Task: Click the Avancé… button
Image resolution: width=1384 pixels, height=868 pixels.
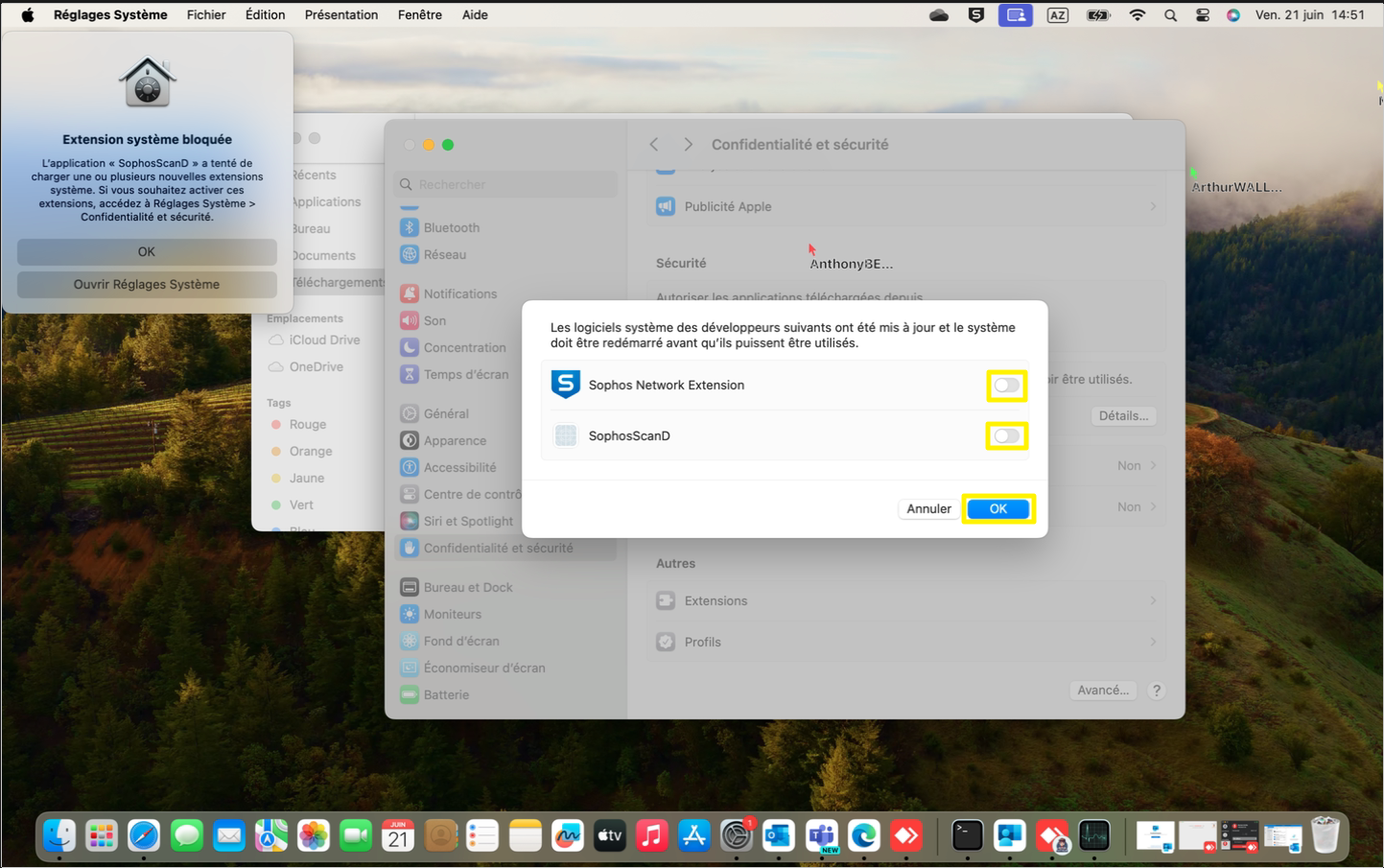Action: [1103, 690]
